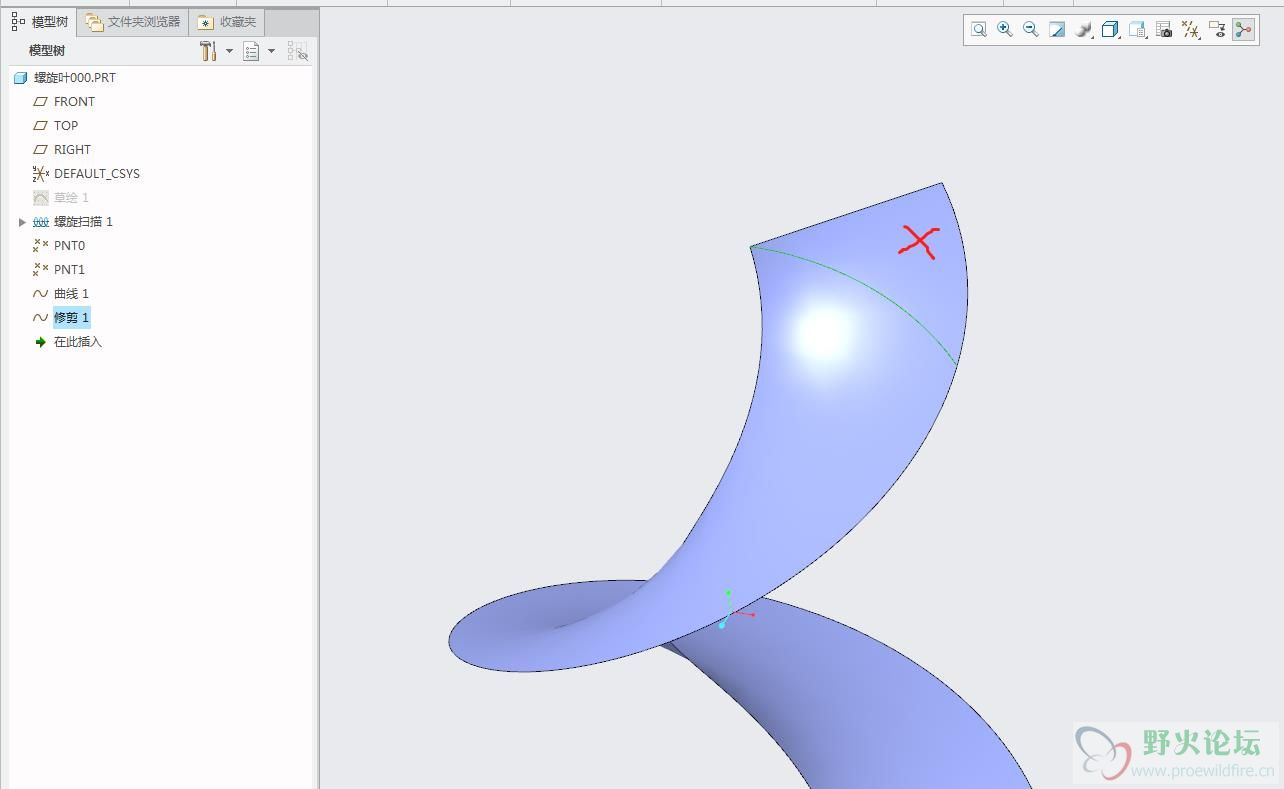Open the datum display filters dropdown
Viewport: 1284px width, 789px height.
[x=1191, y=30]
